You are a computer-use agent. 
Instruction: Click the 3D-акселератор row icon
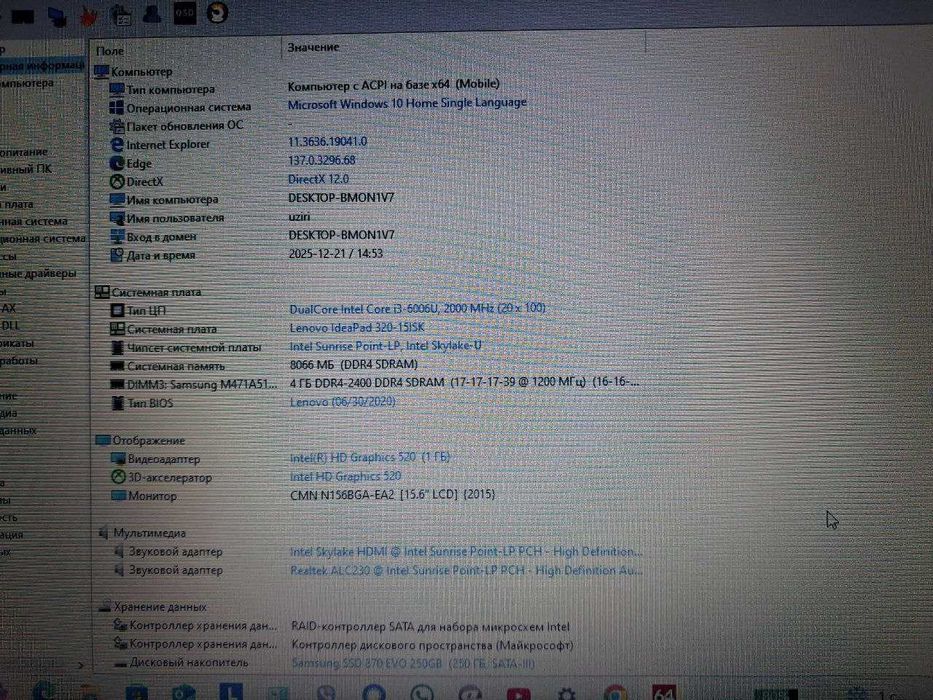point(118,477)
